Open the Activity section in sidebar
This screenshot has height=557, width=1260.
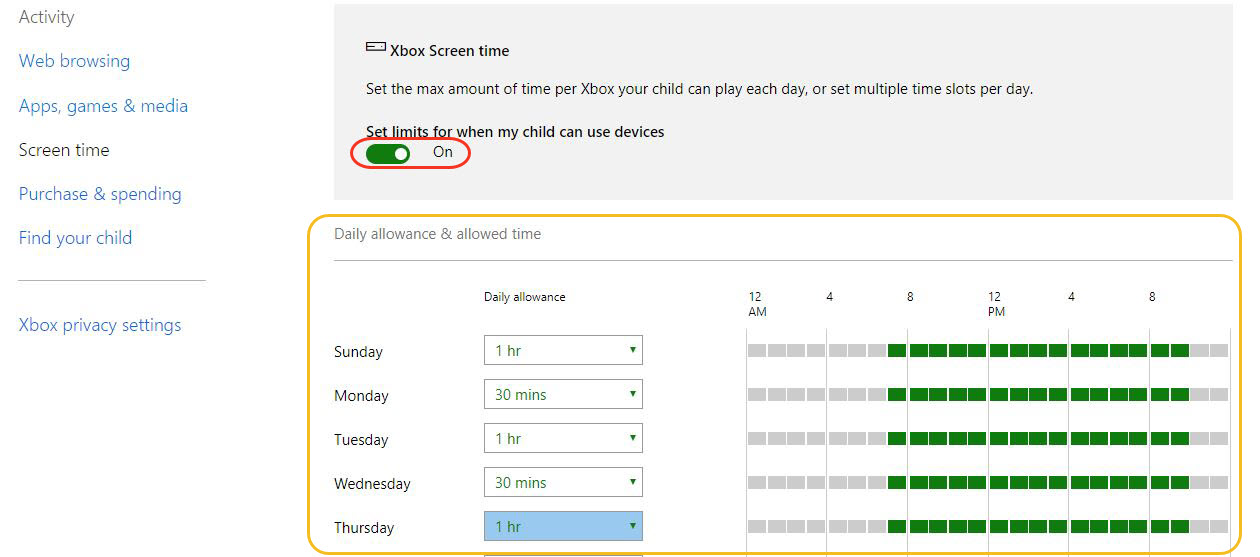(46, 17)
